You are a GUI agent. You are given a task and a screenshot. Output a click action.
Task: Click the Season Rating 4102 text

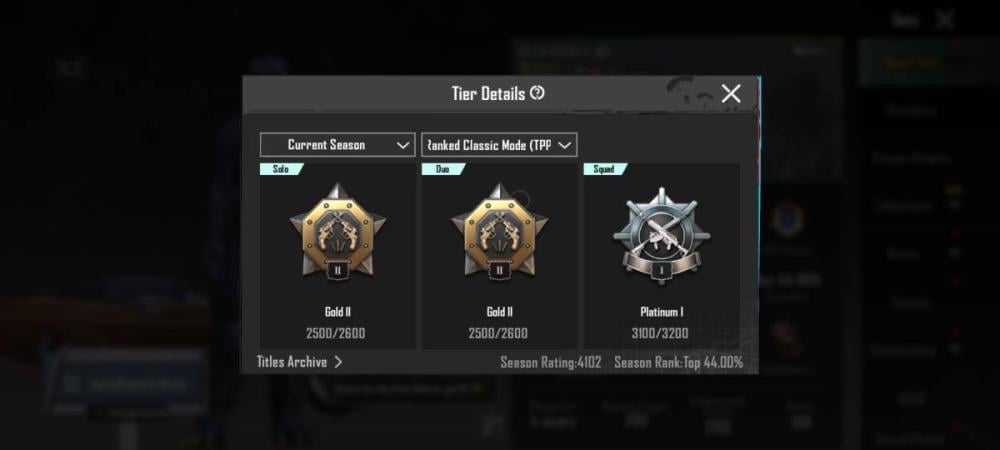click(551, 363)
